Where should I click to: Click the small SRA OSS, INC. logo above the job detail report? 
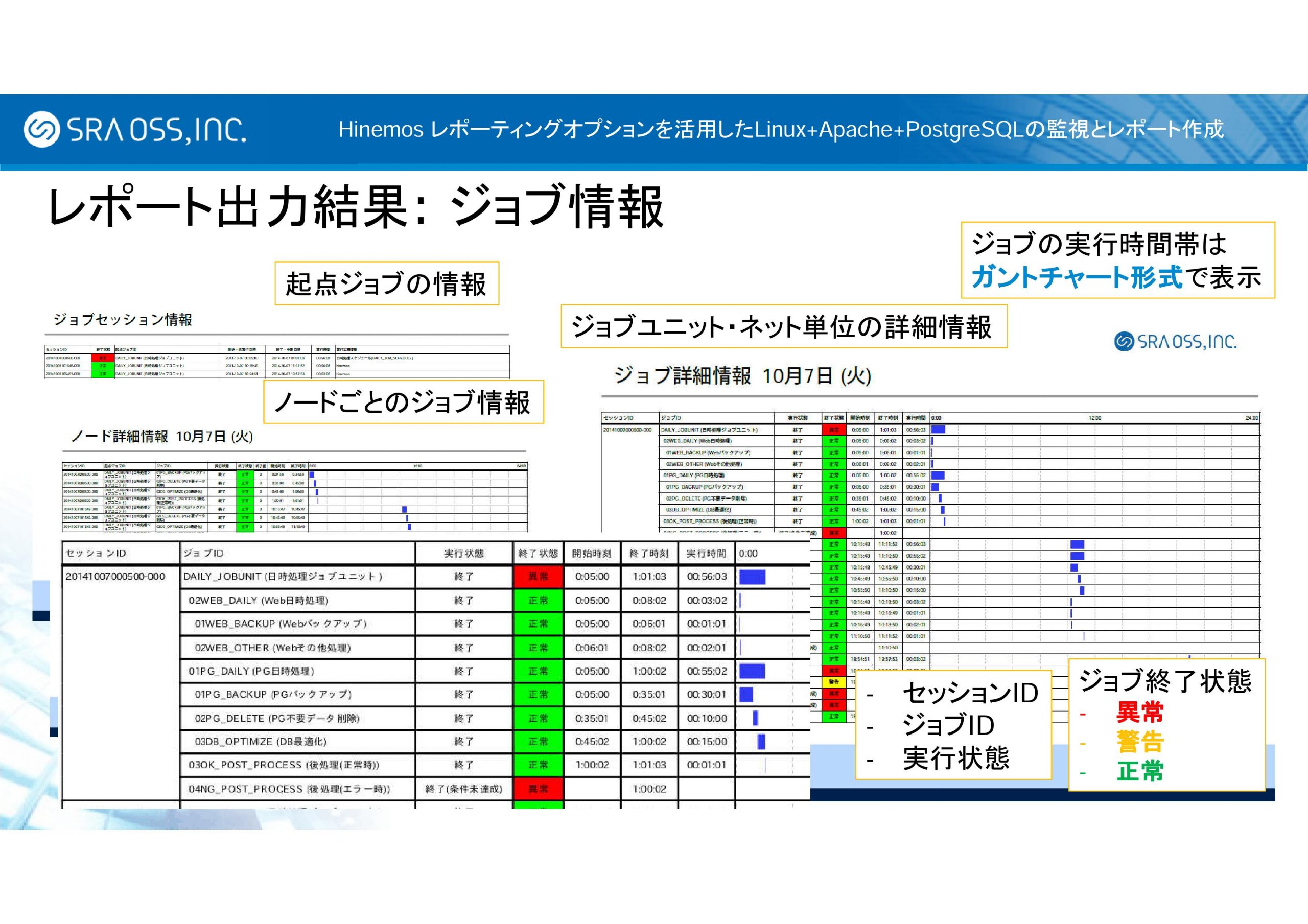(1175, 341)
